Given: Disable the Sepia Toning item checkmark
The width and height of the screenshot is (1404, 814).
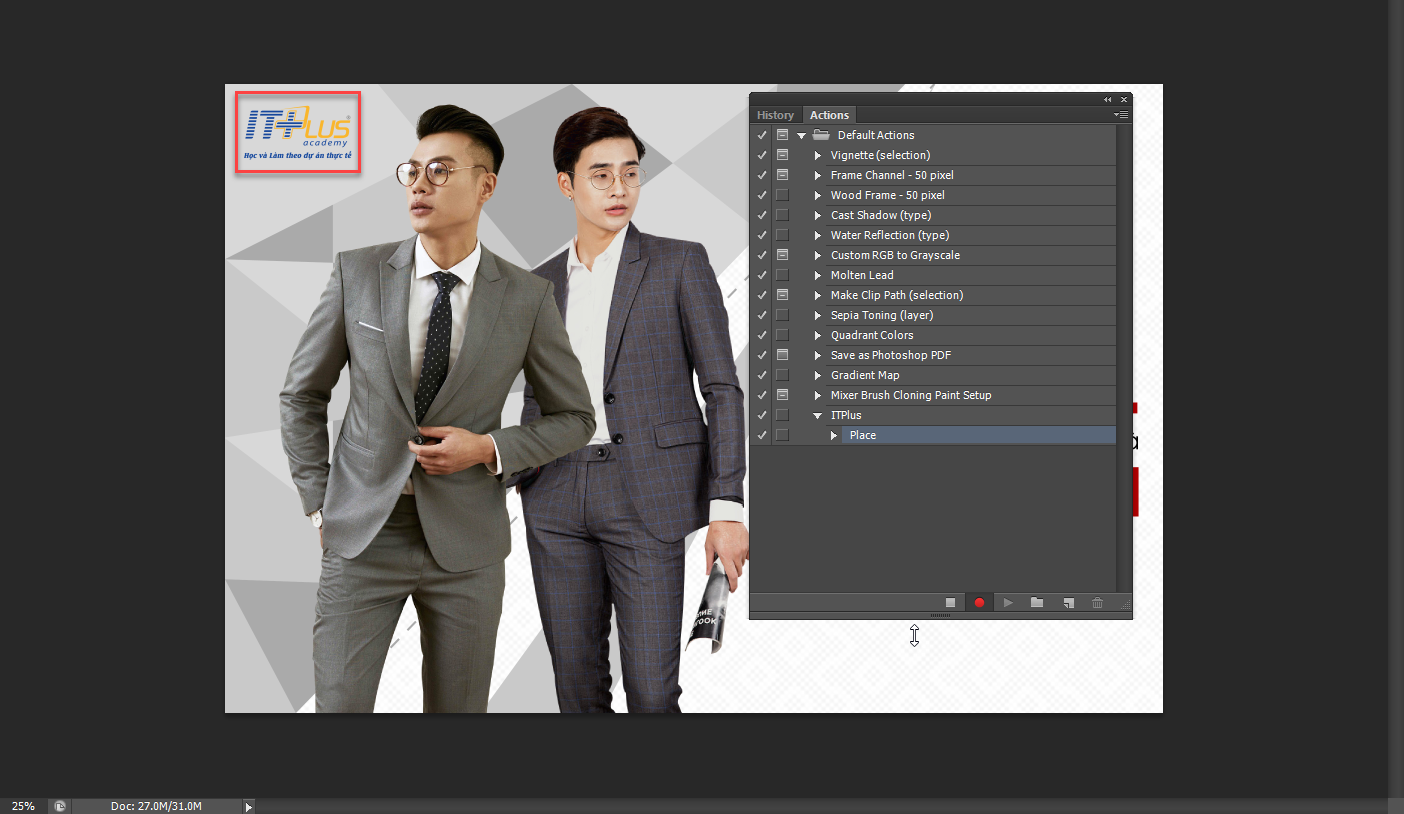Looking at the screenshot, I should pos(762,315).
